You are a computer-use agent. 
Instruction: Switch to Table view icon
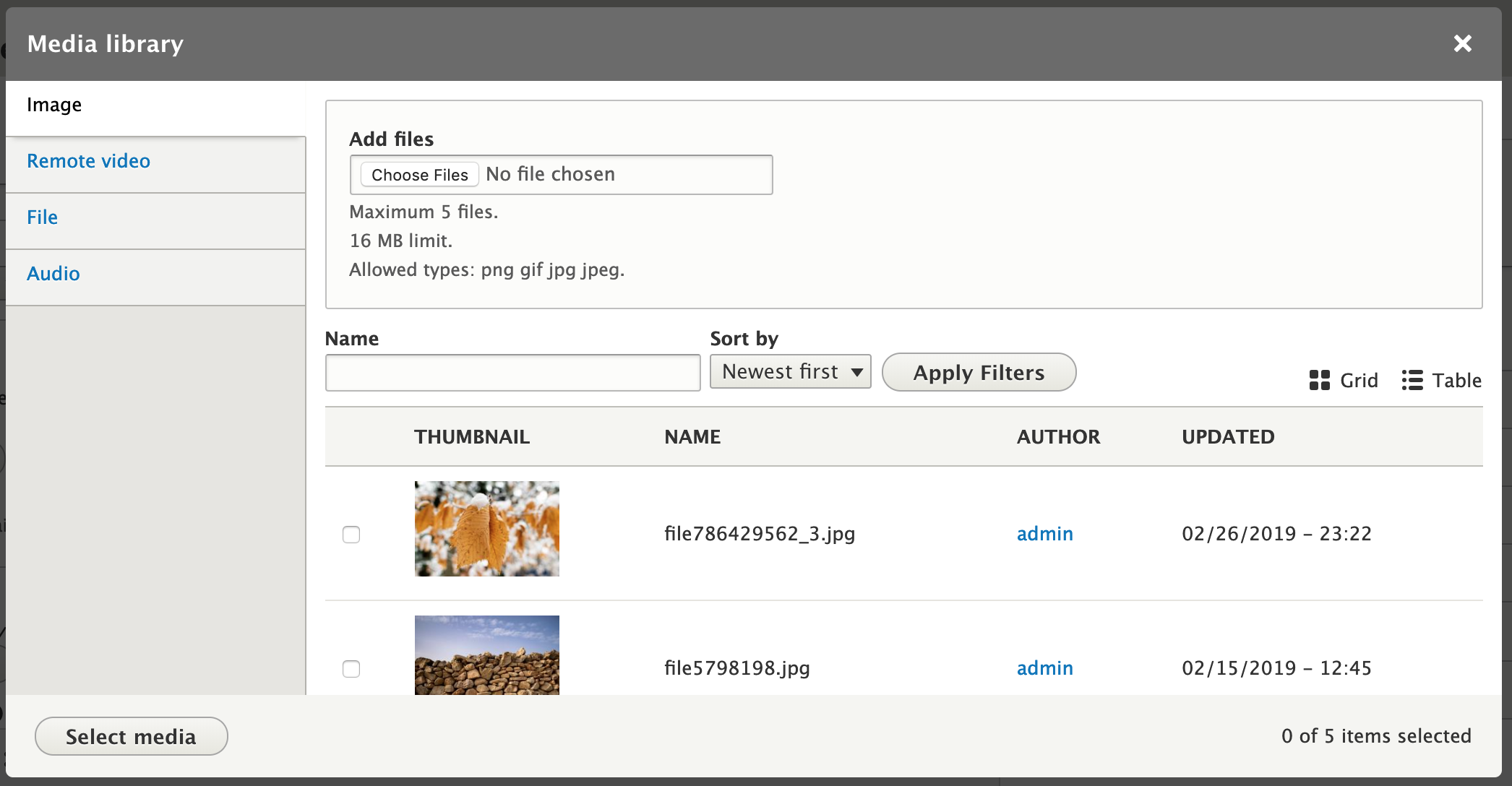pyautogui.click(x=1412, y=380)
